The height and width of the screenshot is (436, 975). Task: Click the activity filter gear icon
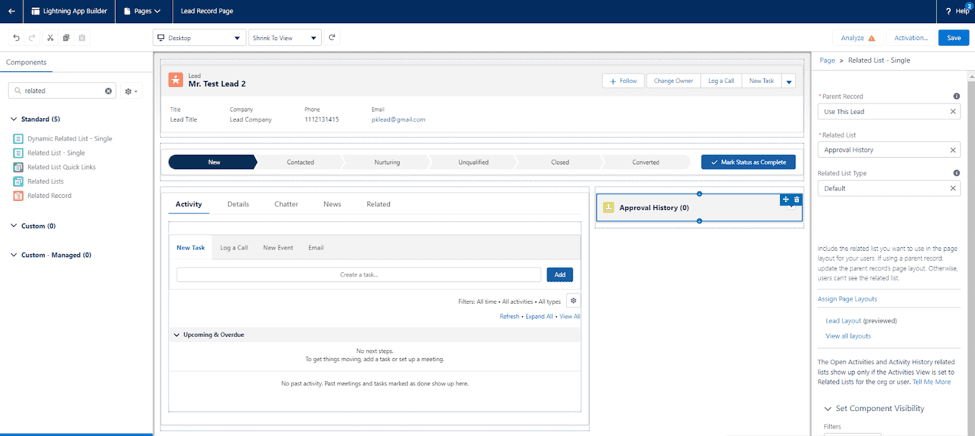coord(574,300)
